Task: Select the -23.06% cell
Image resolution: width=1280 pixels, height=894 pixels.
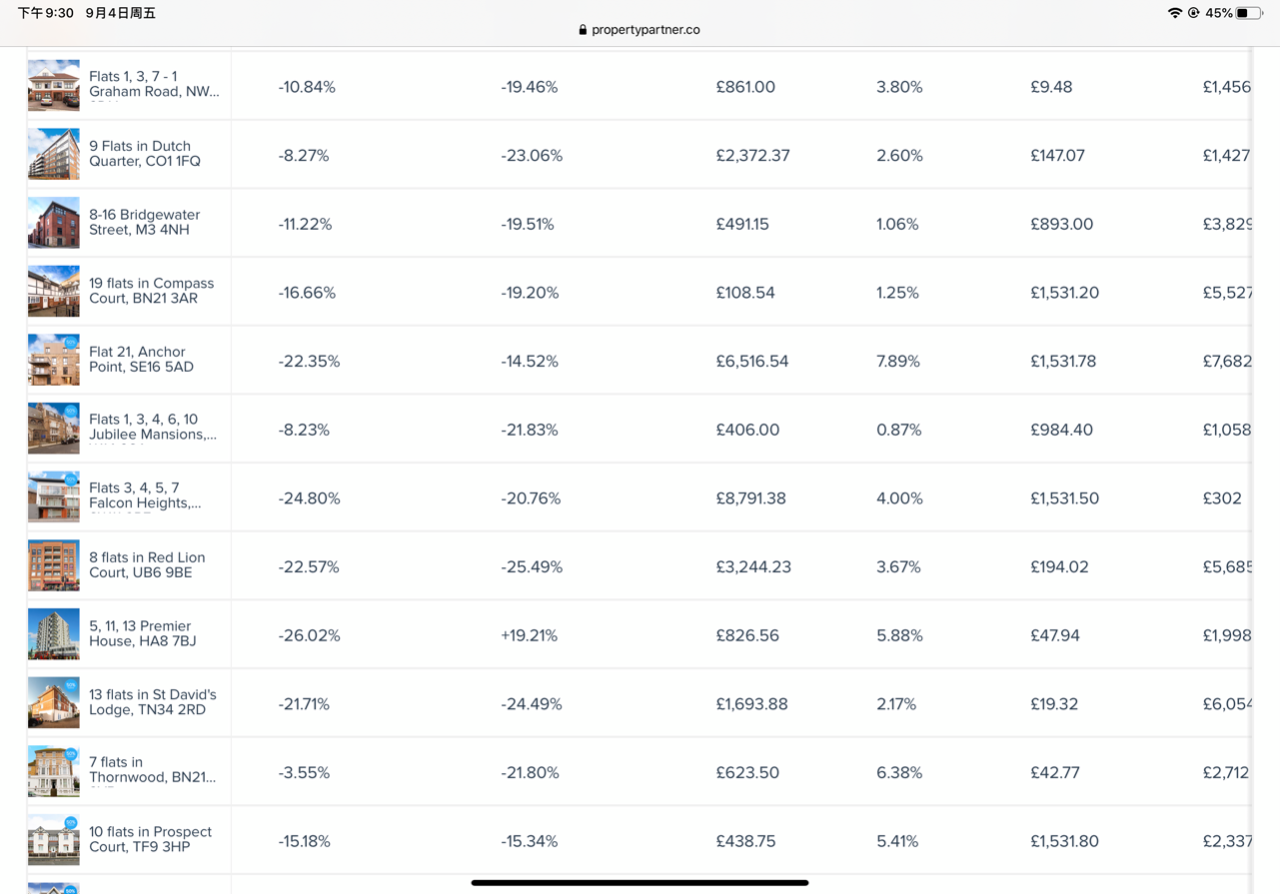Action: click(x=532, y=156)
